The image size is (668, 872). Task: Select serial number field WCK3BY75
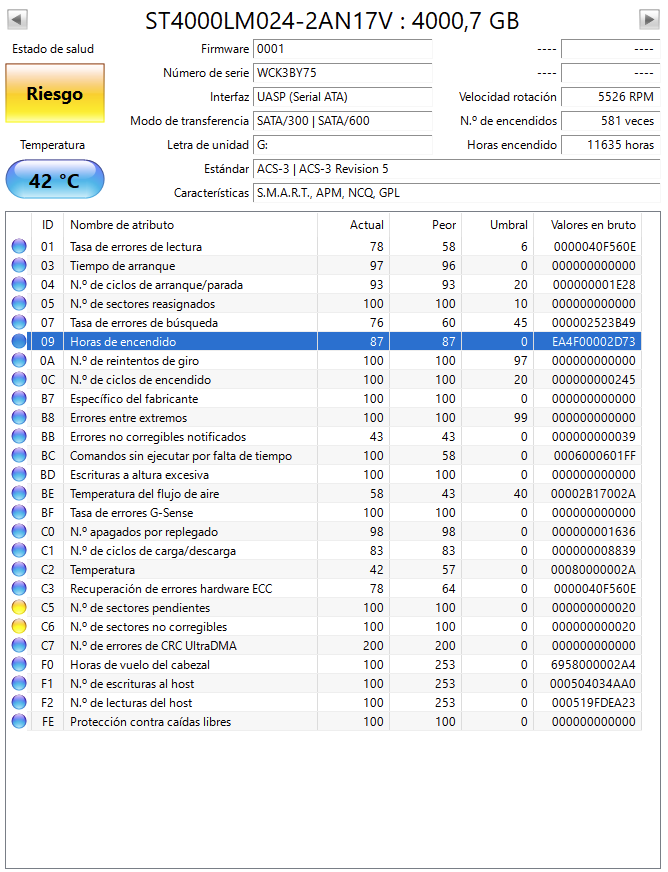point(343,73)
